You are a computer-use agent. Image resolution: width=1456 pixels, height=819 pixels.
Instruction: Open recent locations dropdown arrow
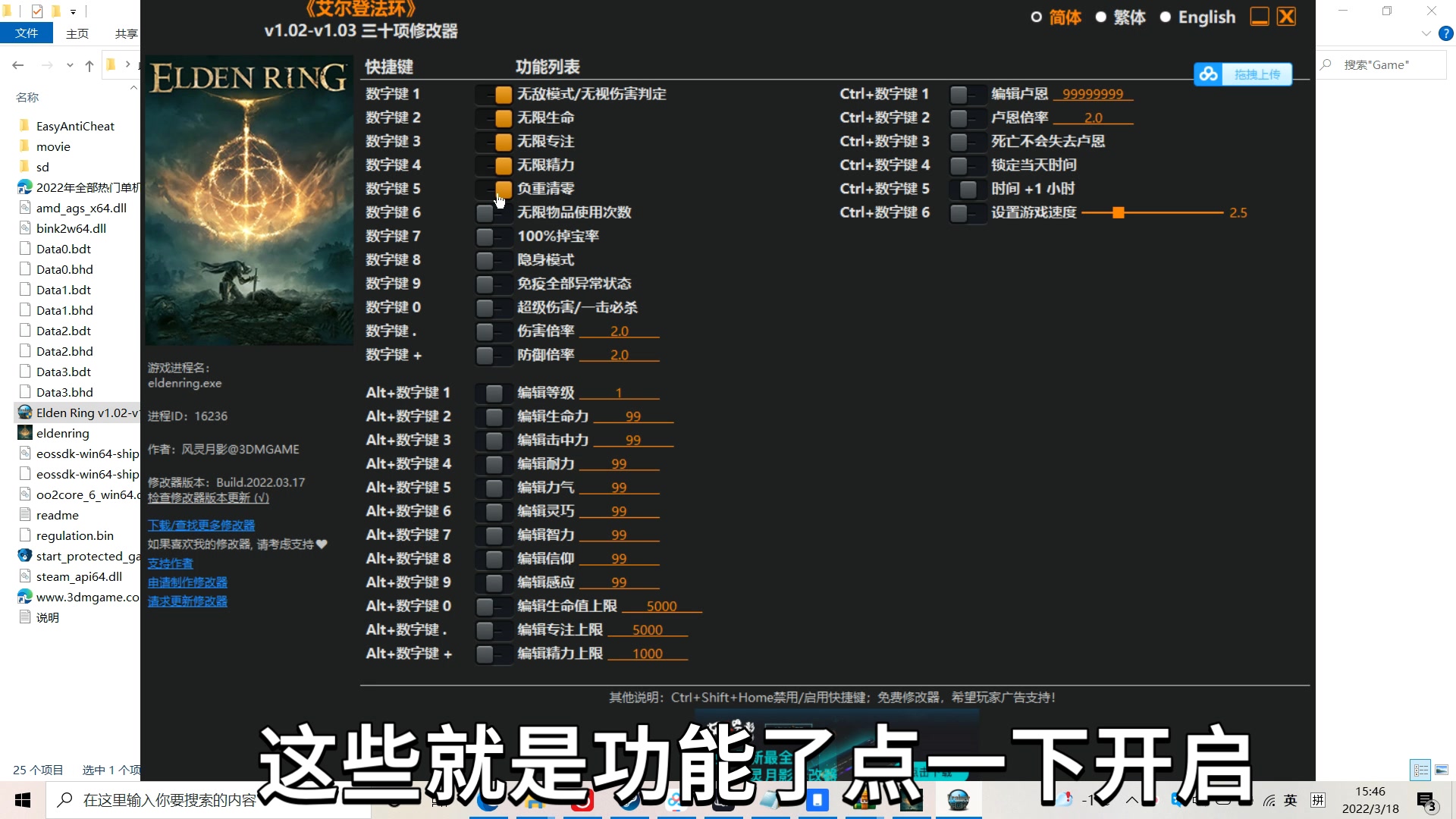[70, 65]
